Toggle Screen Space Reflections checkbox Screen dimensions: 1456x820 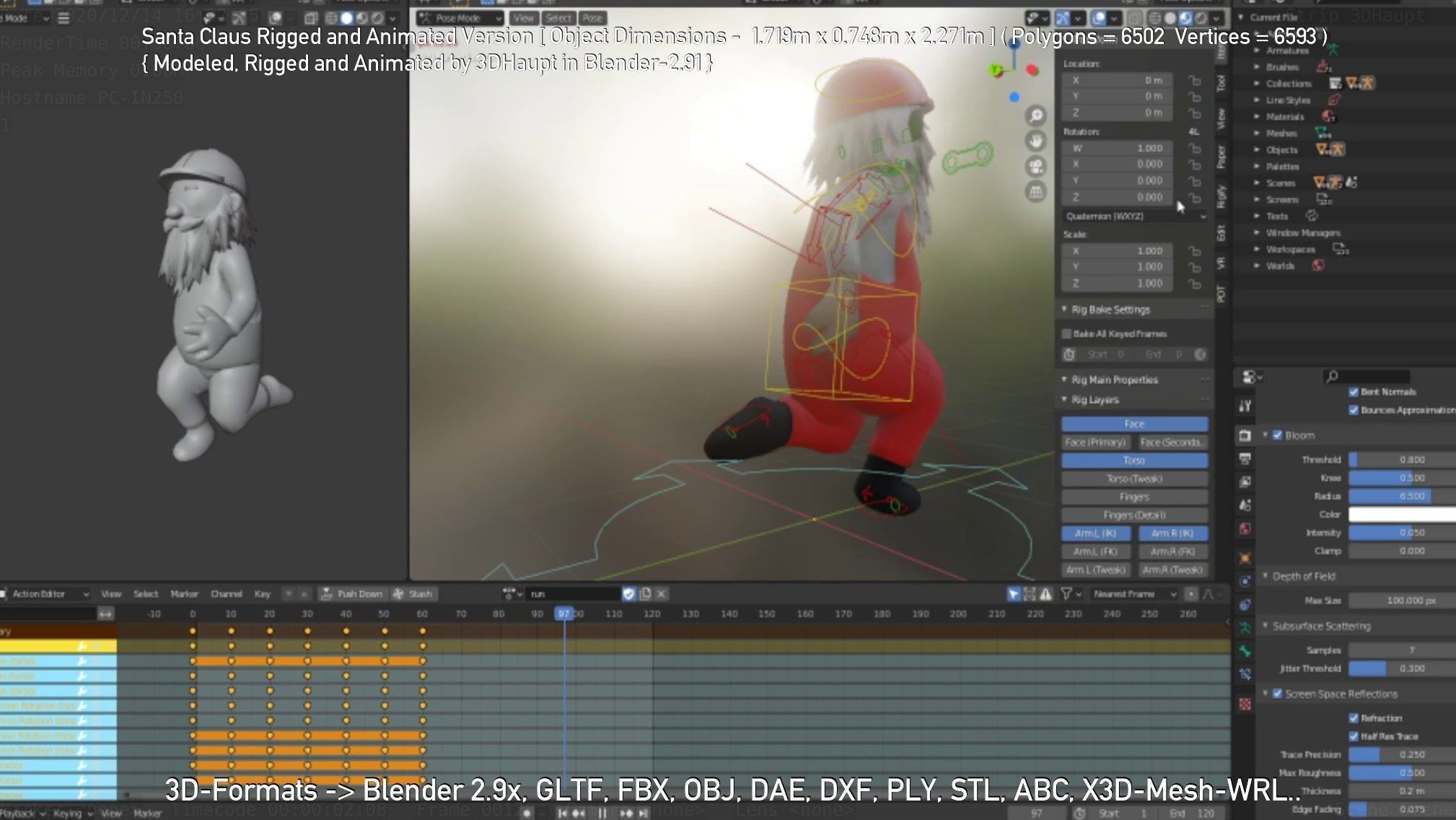tap(1277, 694)
